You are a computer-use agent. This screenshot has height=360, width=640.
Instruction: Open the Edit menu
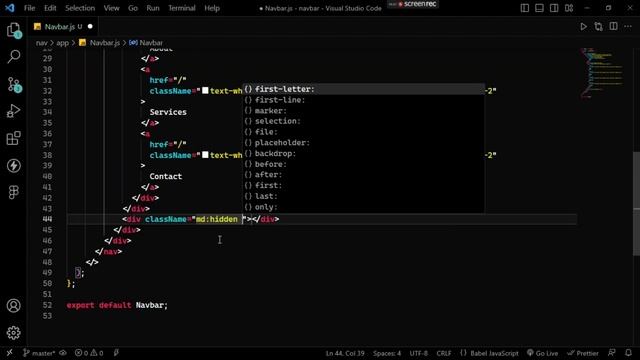pyautogui.click(x=50, y=8)
